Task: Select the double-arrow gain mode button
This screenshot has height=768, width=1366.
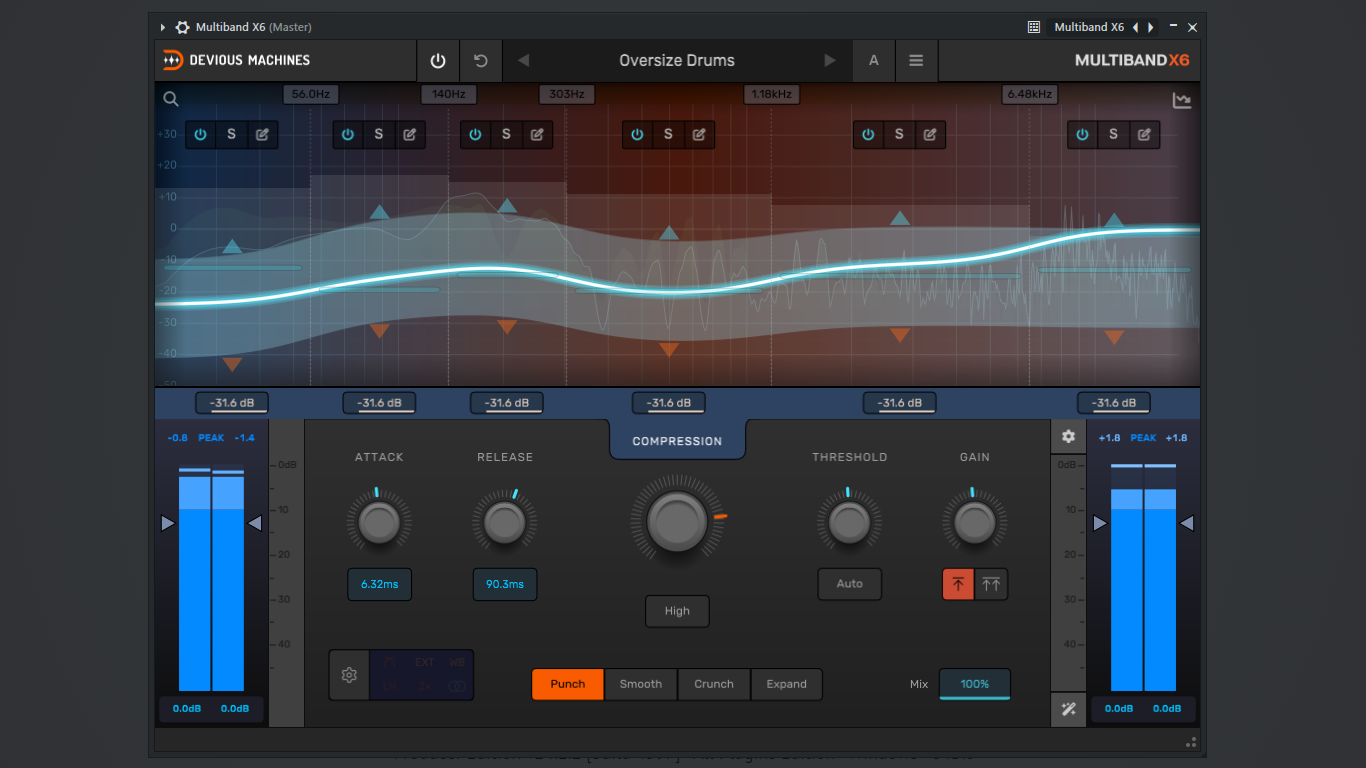Action: tap(991, 585)
